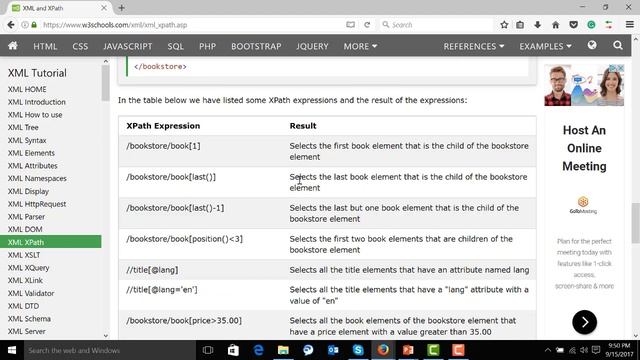
Task: Click the Host An Online Meeting ad
Action: 584,148
